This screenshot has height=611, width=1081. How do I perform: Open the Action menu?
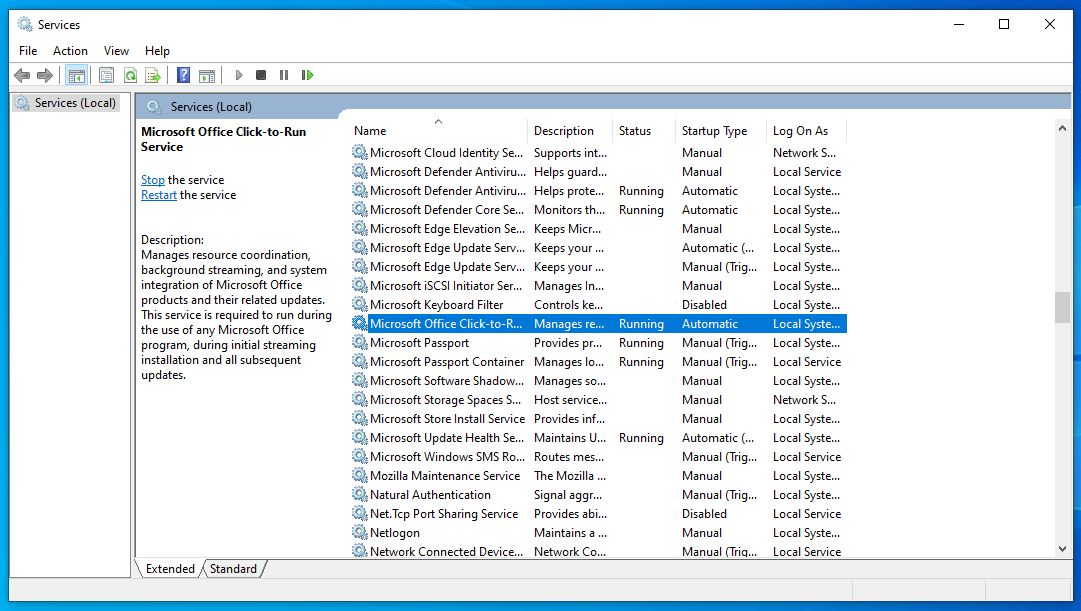70,51
